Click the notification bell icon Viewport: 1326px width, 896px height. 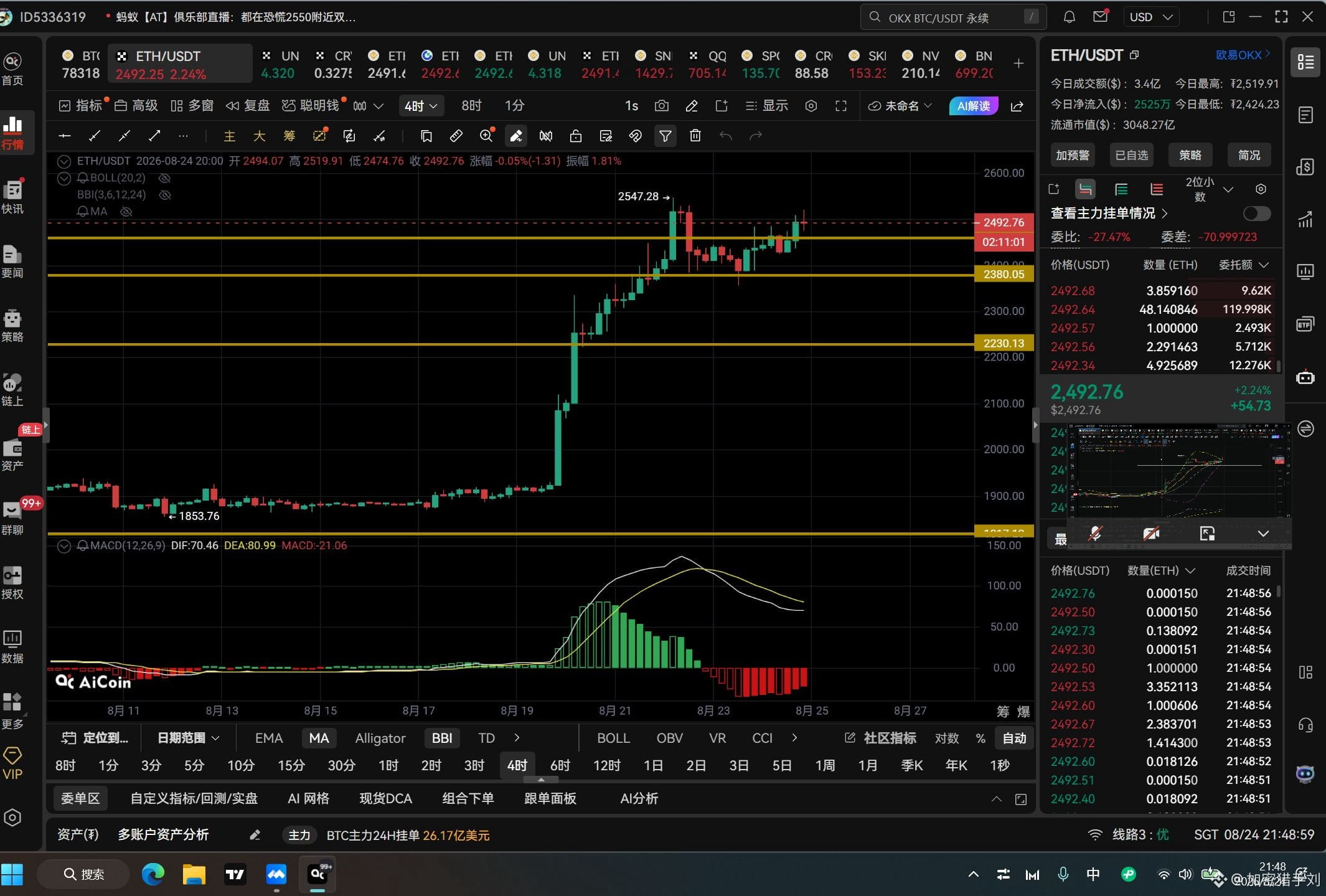tap(1069, 17)
